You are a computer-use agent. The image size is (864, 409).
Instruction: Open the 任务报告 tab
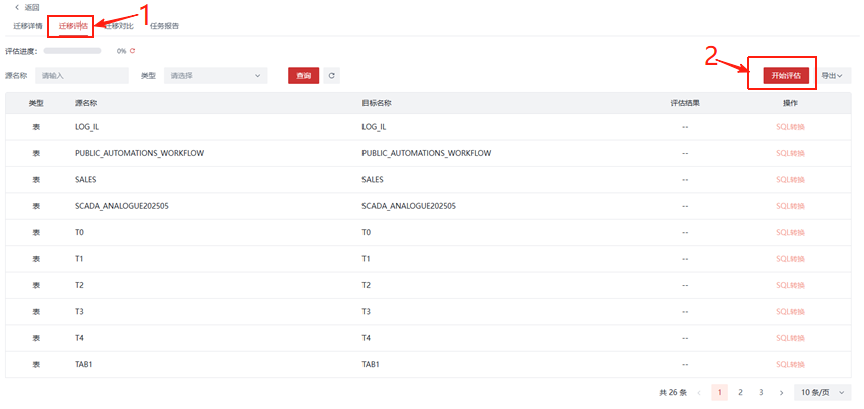tap(164, 26)
